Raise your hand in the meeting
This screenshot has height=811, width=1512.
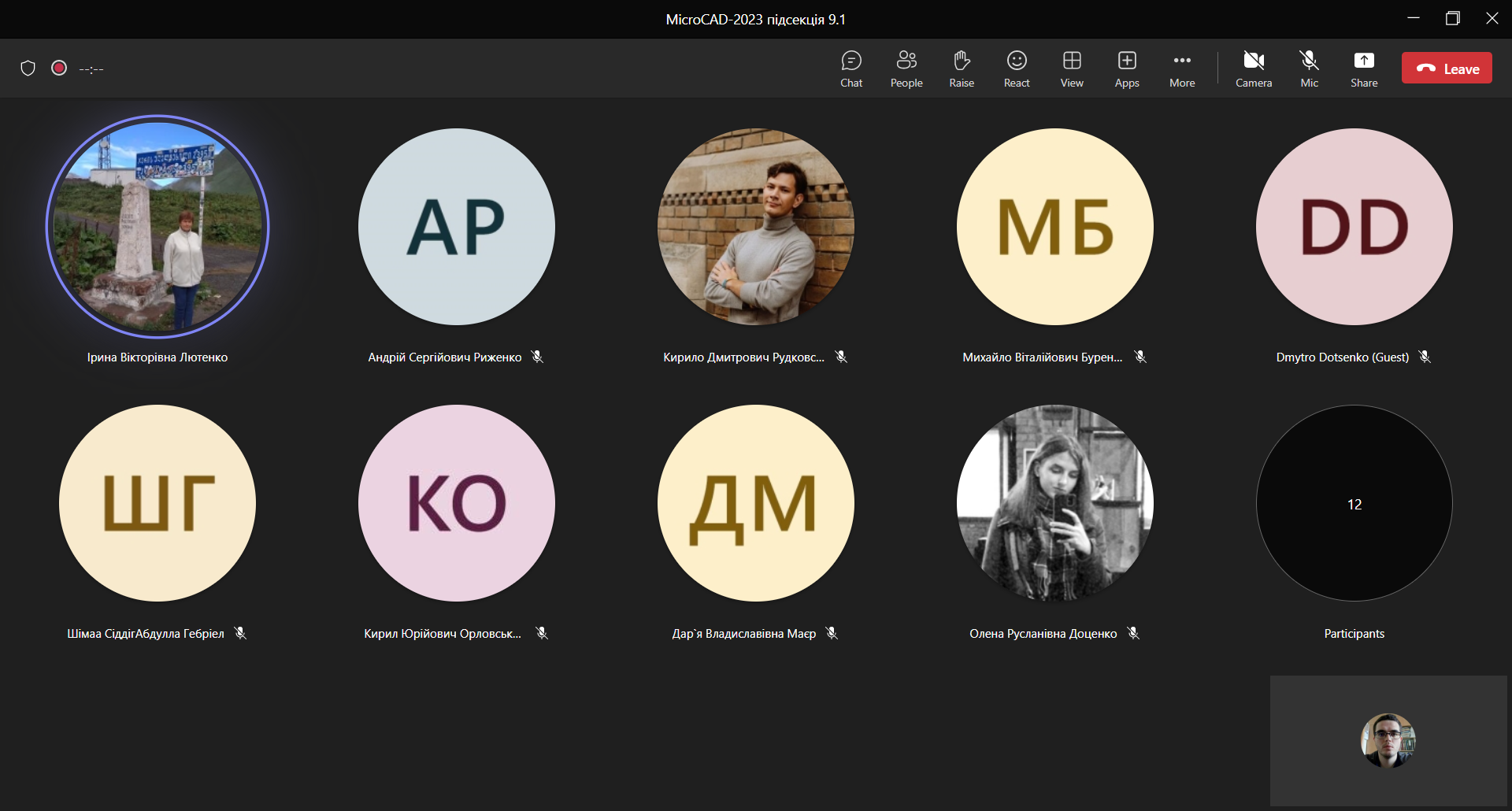962,69
